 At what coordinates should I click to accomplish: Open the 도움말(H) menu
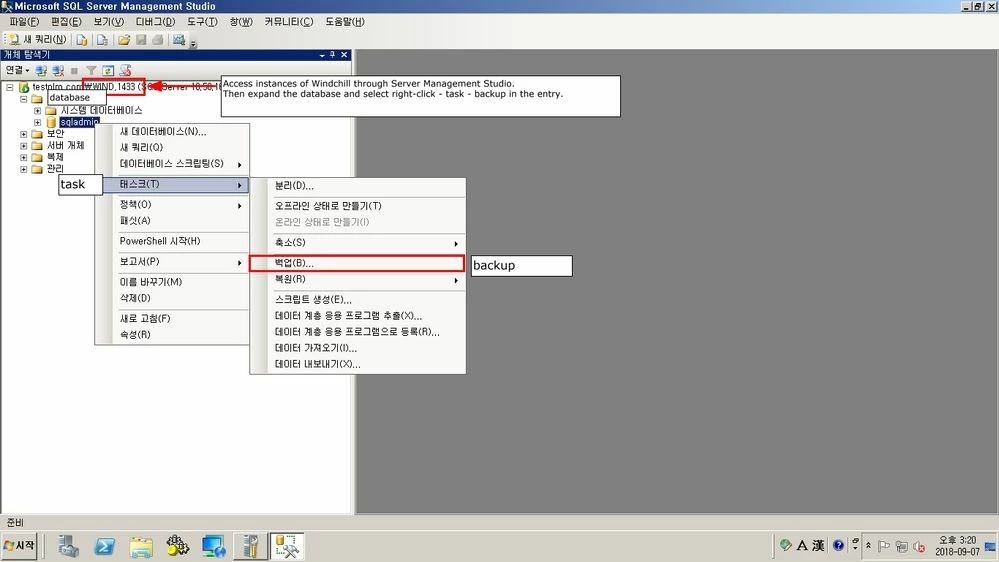tap(345, 22)
